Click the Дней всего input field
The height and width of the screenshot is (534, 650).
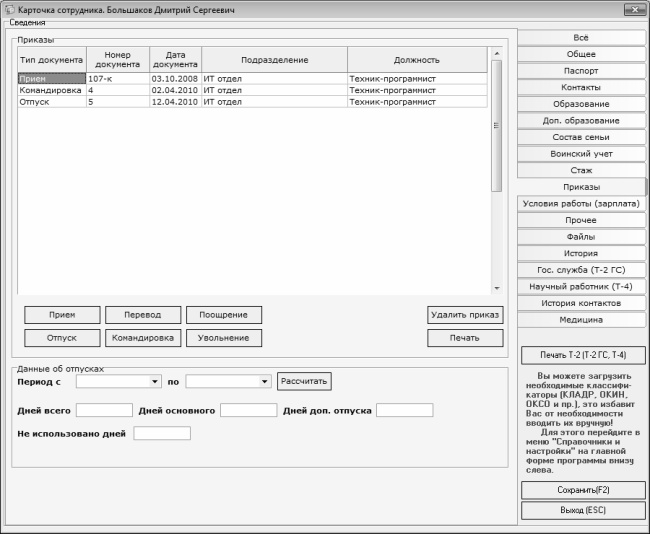[104, 410]
